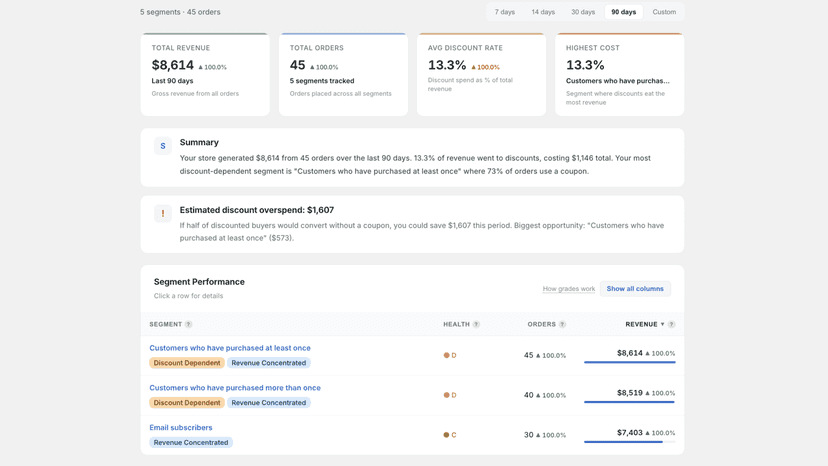
Task: Click the Estimated discount overspend heading
Action: tap(257, 210)
